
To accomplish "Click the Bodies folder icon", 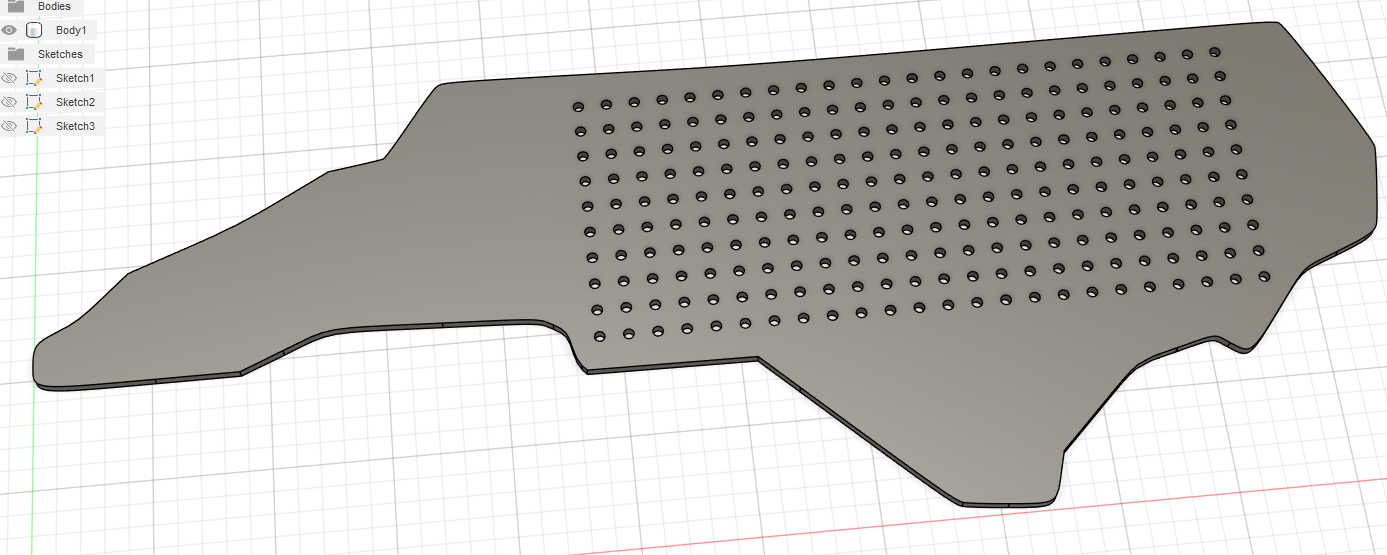I will tap(15, 6).
